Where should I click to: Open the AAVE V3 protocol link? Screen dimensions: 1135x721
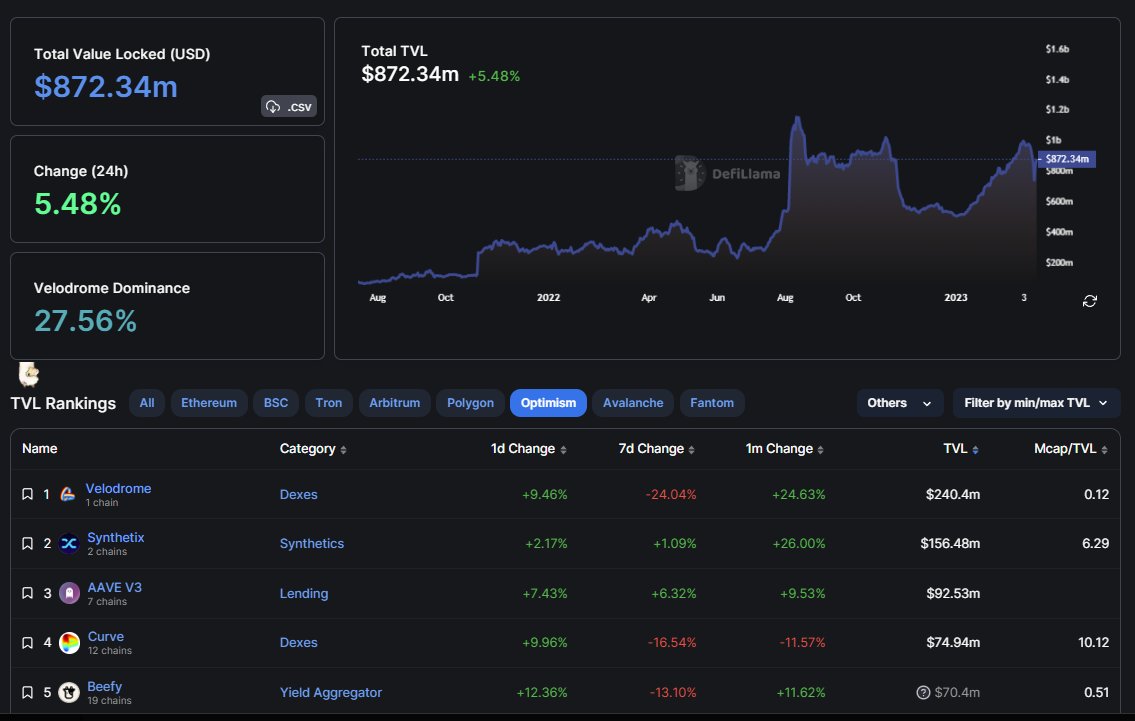(114, 588)
